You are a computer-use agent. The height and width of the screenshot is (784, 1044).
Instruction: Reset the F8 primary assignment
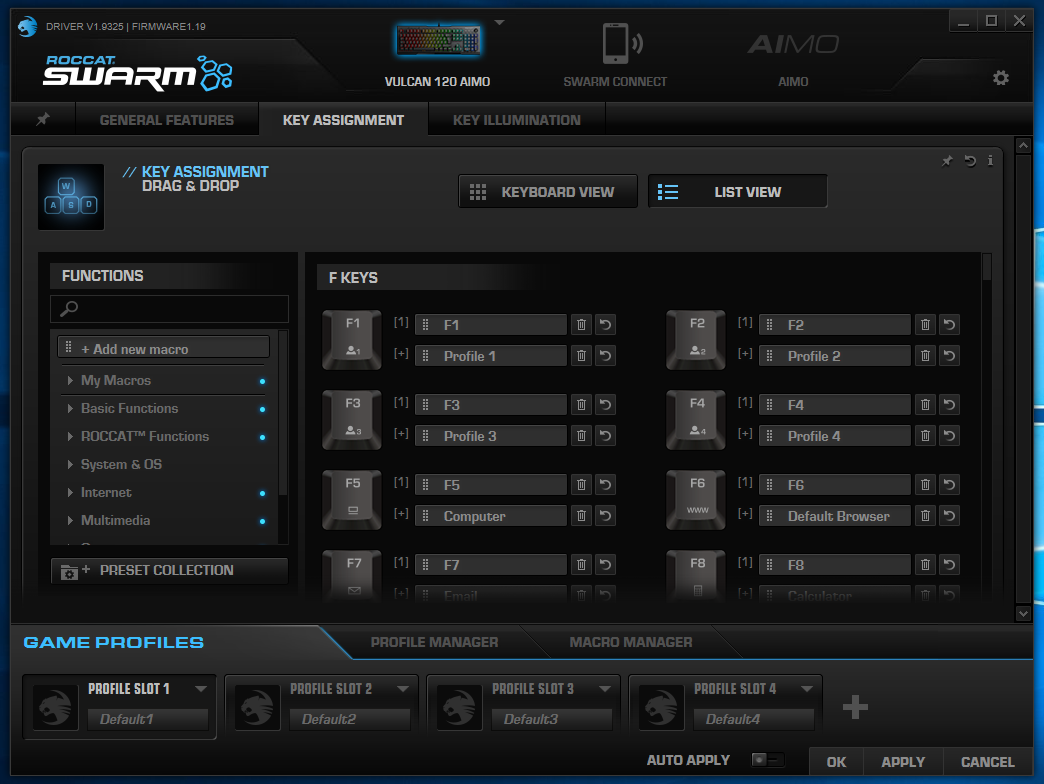(x=949, y=564)
